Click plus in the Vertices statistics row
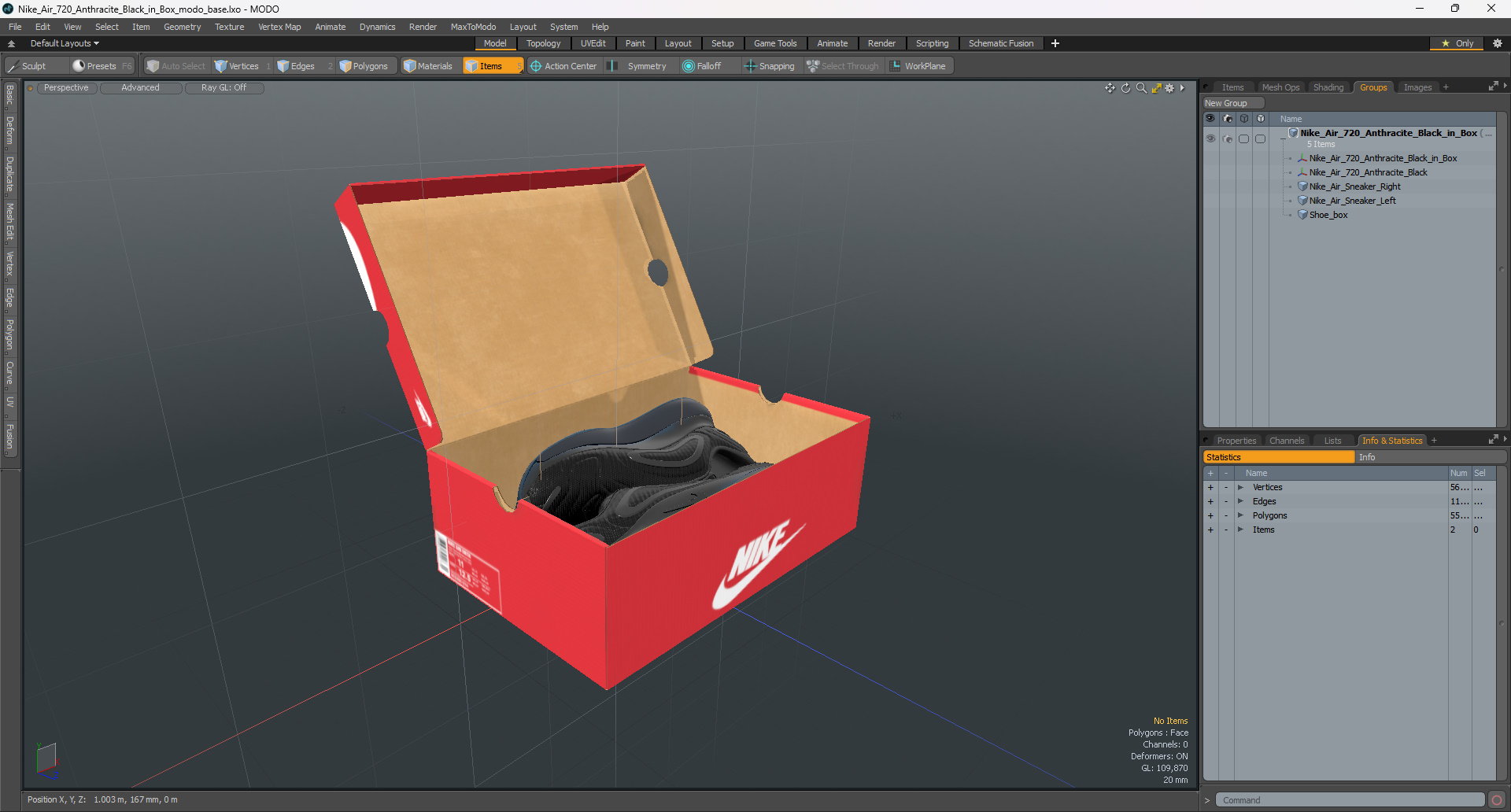The width and height of the screenshot is (1511, 812). [x=1210, y=487]
